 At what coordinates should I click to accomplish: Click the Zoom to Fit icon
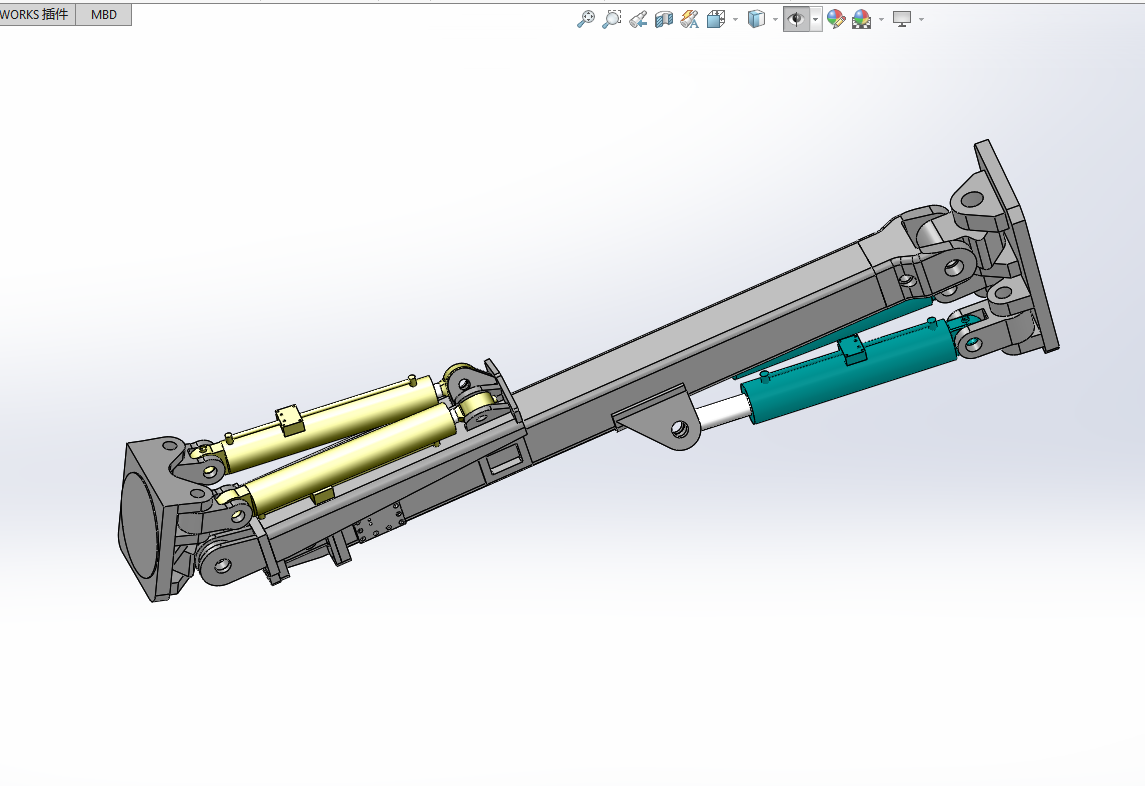click(586, 19)
